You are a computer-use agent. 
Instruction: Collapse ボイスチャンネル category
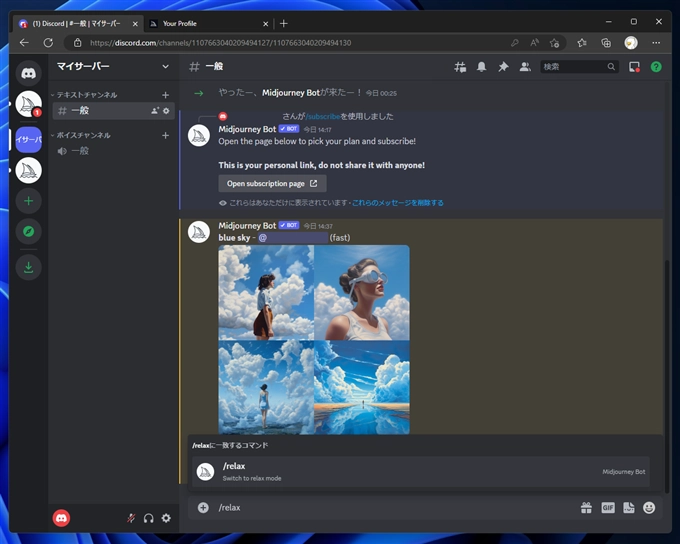coord(81,135)
